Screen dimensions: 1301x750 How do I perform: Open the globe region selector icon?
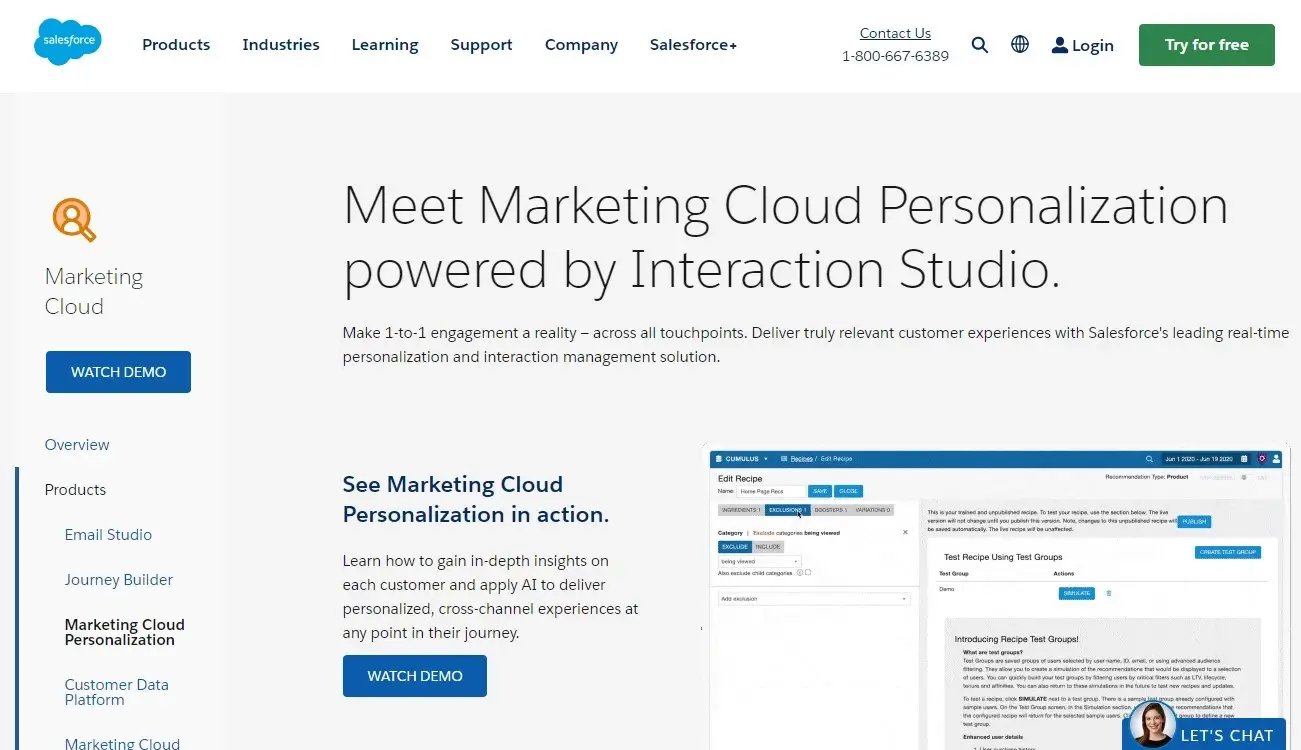[x=1020, y=45]
